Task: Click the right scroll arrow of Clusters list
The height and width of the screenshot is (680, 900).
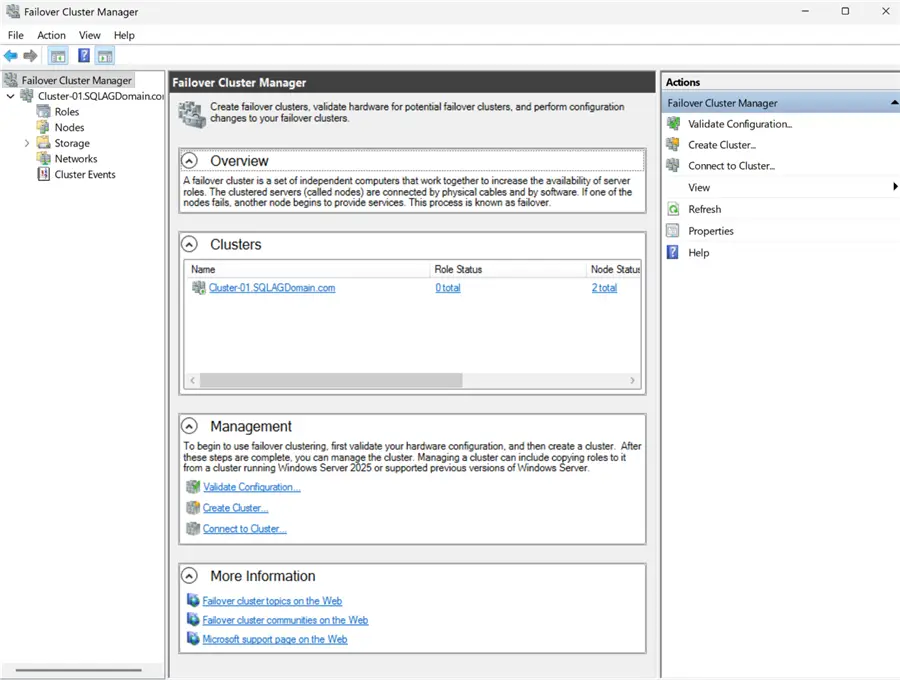Action: tap(632, 380)
